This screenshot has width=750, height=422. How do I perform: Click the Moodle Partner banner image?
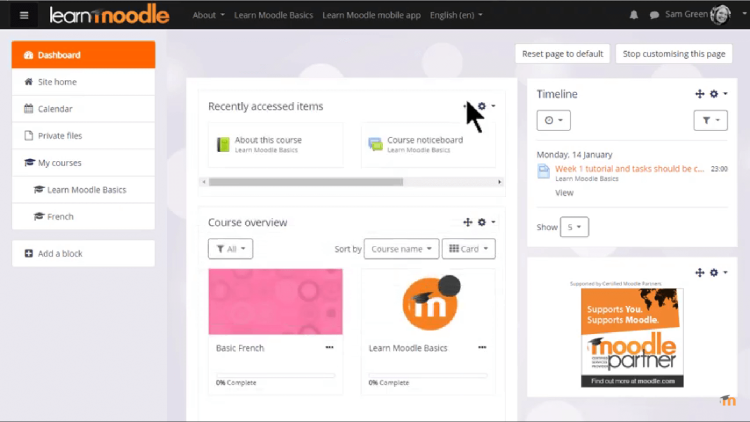[x=632, y=337]
